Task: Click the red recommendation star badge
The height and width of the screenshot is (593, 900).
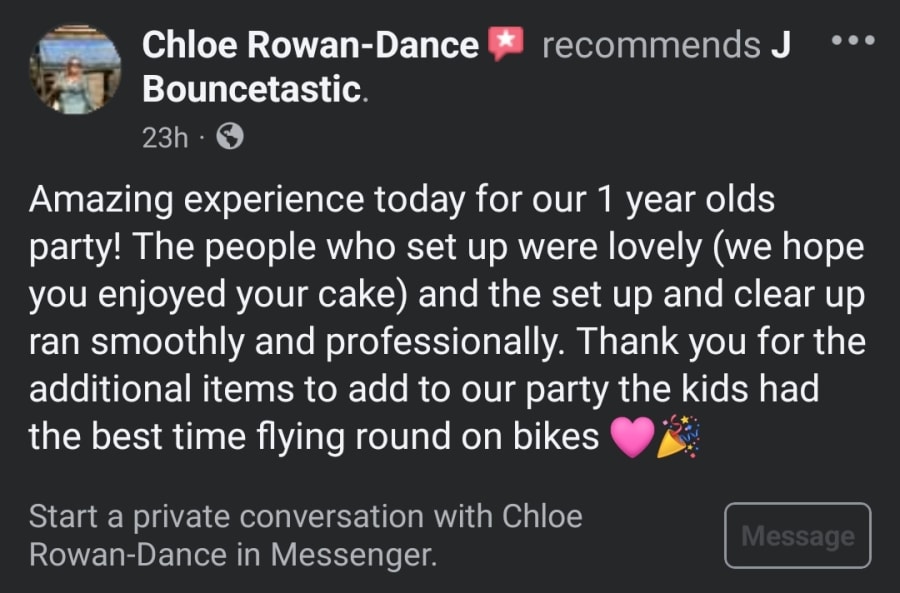Action: coord(505,45)
